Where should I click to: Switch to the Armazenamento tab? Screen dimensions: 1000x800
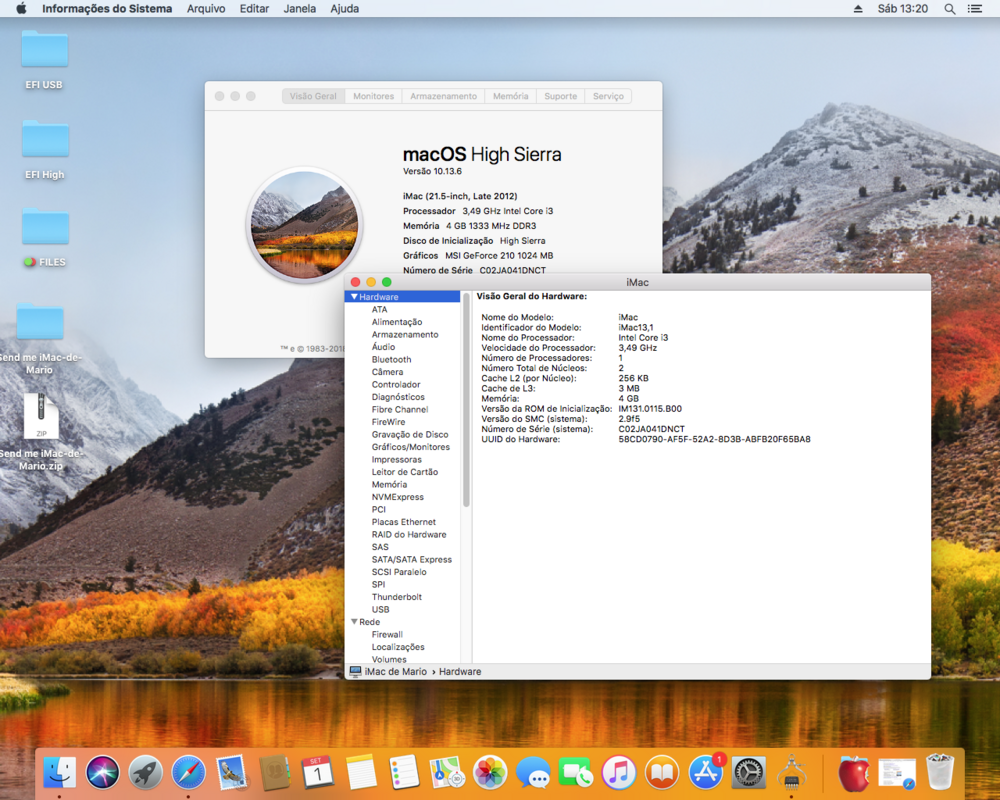443,96
